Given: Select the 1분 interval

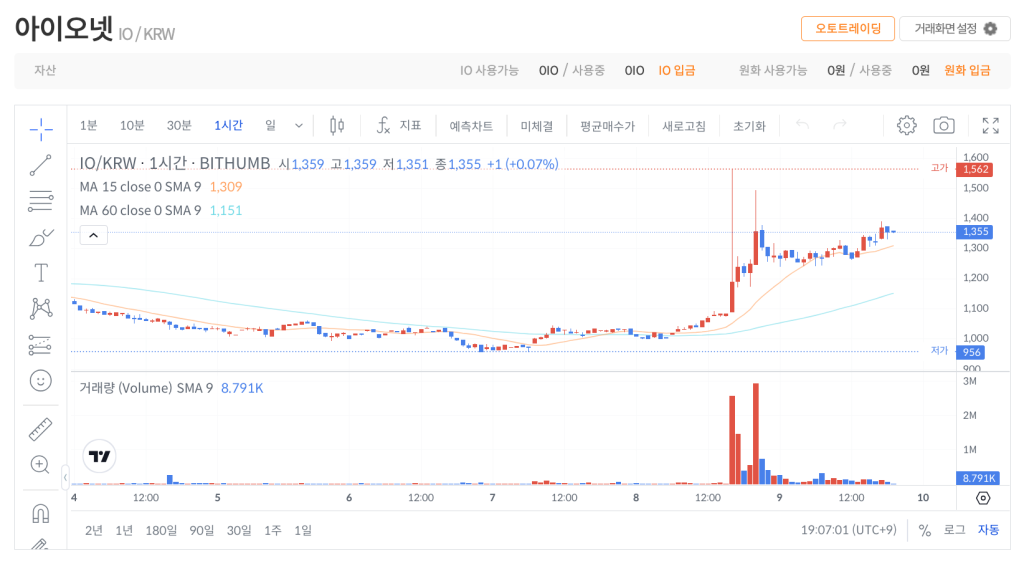Looking at the screenshot, I should click(x=88, y=125).
